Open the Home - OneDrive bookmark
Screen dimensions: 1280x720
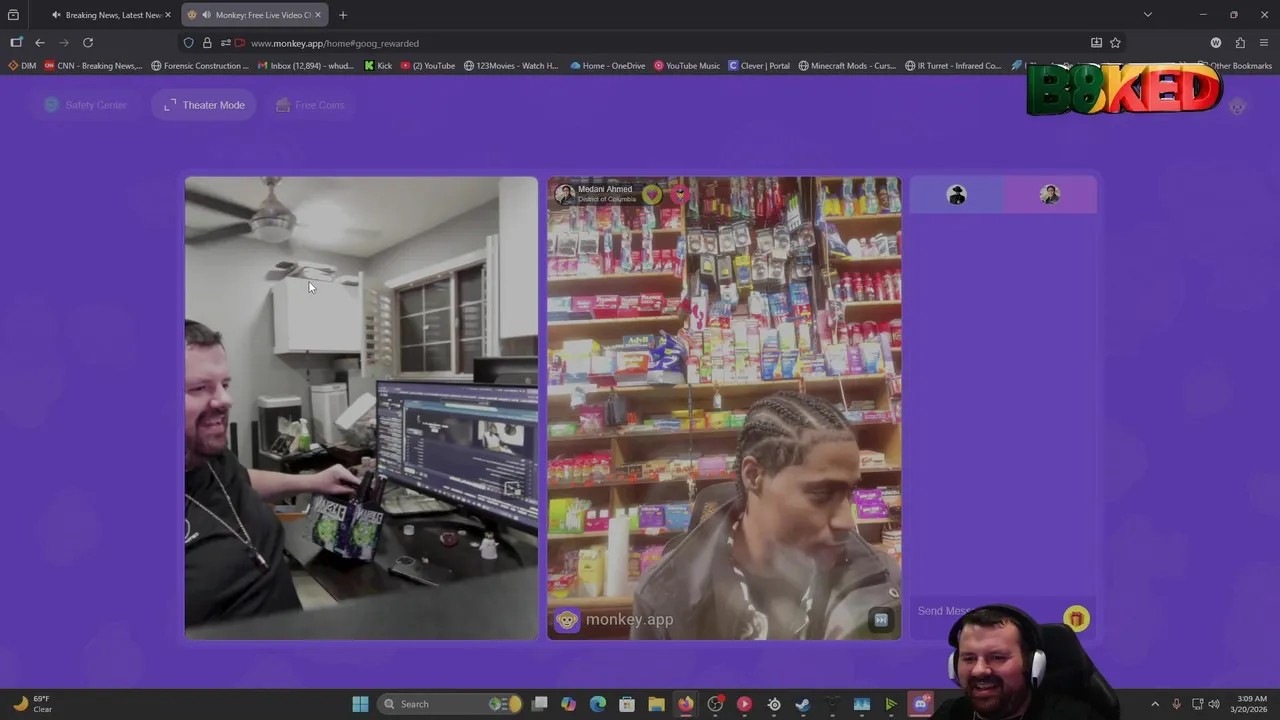608,66
